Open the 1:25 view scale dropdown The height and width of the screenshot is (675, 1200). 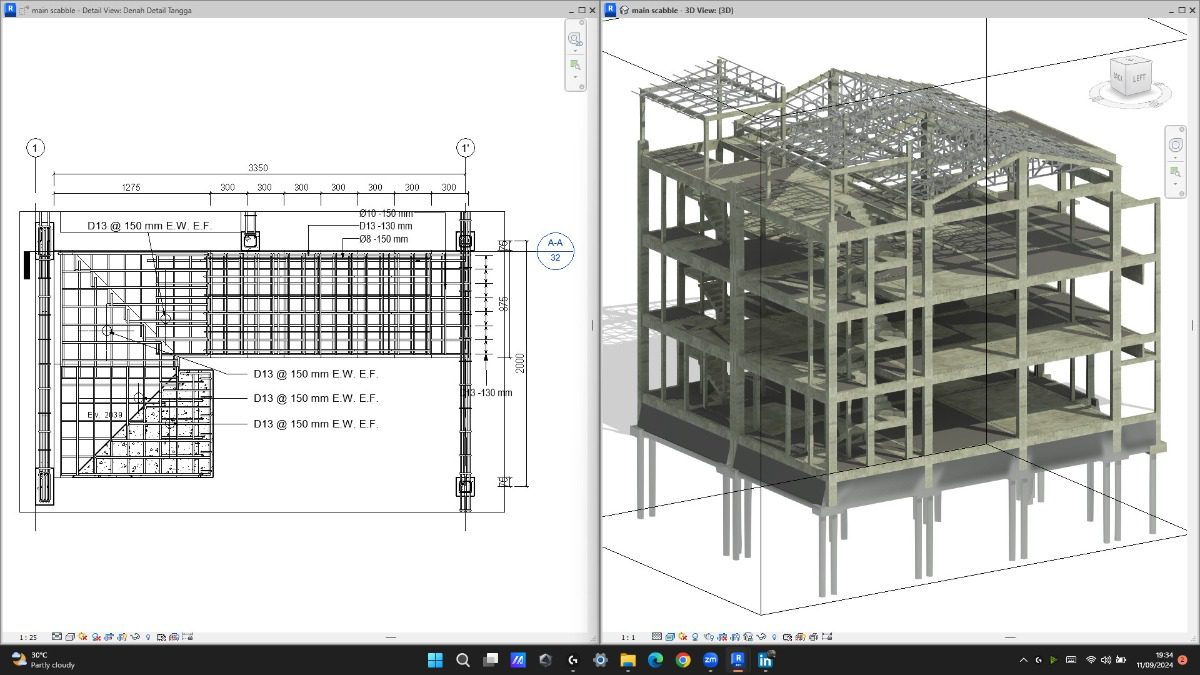click(28, 636)
